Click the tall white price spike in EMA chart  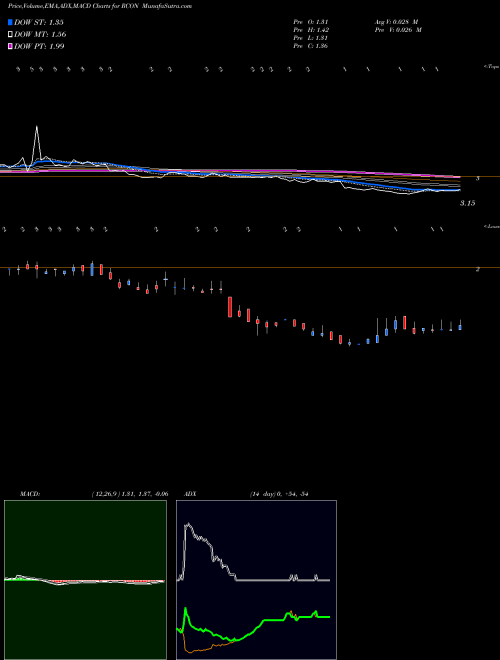[x=37, y=141]
